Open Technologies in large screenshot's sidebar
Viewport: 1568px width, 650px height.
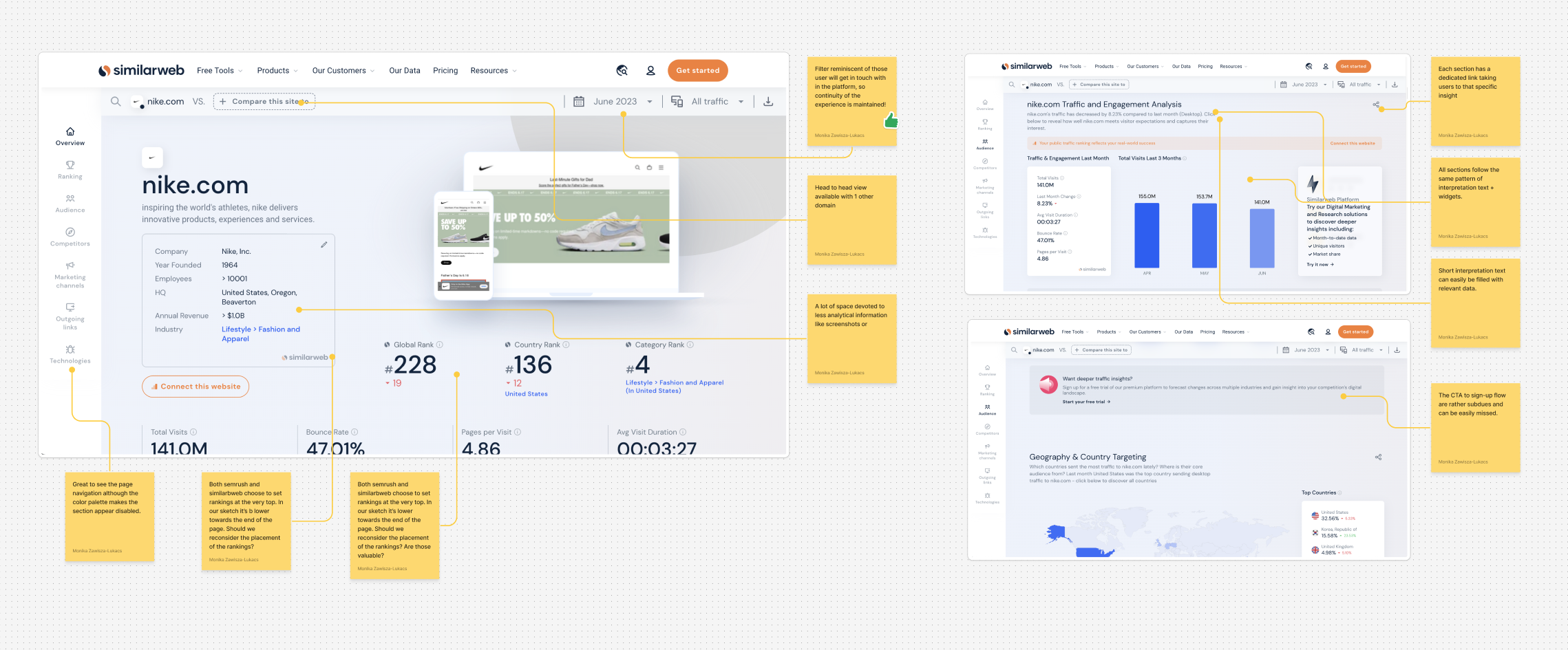(70, 355)
